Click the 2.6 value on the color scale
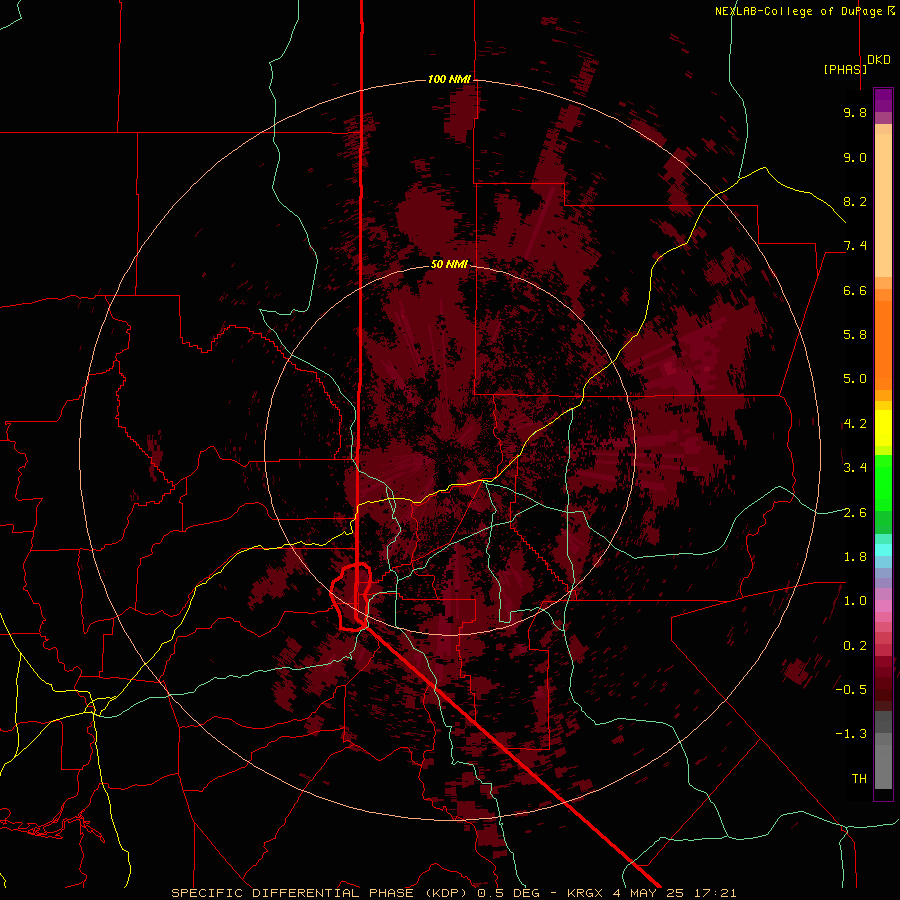This screenshot has width=900, height=900. (855, 513)
